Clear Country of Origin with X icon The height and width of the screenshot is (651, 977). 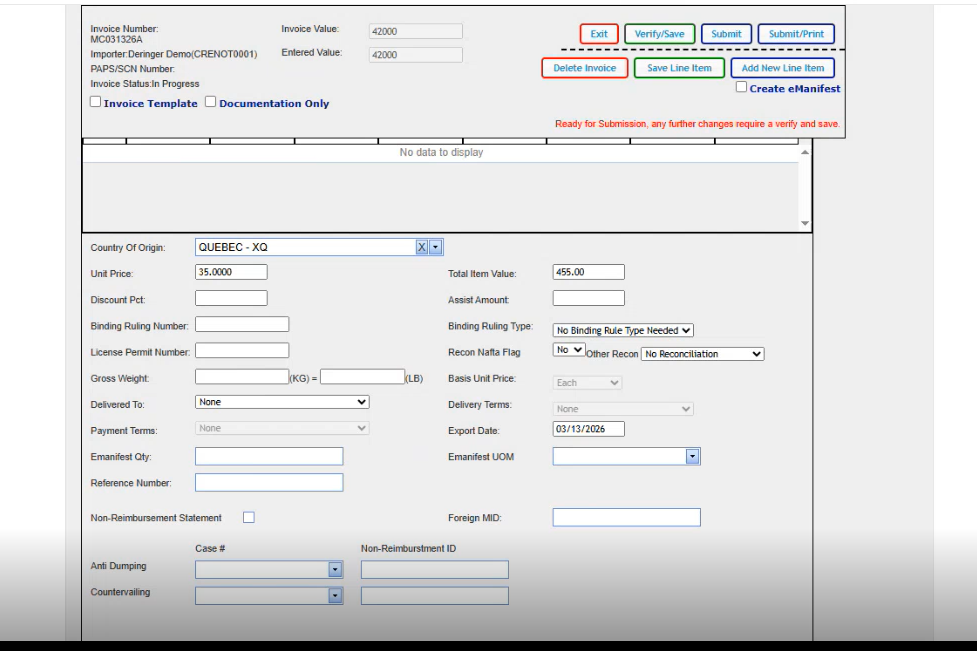click(x=422, y=247)
